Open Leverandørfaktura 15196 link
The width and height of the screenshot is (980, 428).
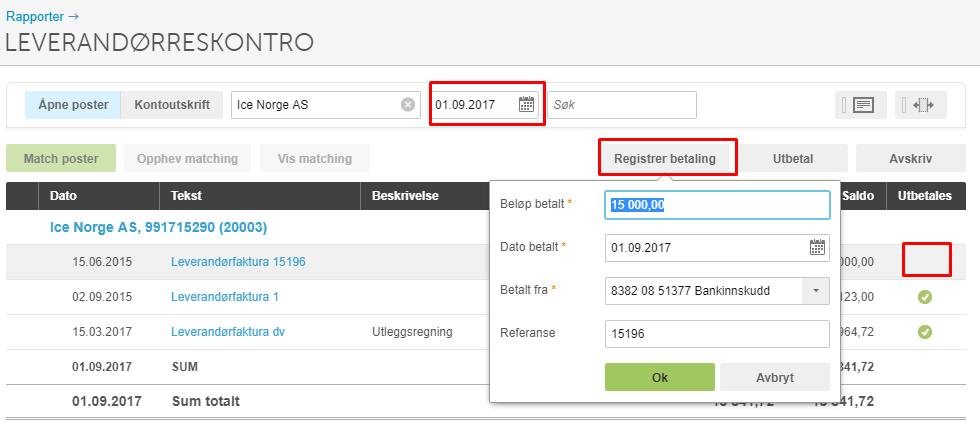[238, 262]
